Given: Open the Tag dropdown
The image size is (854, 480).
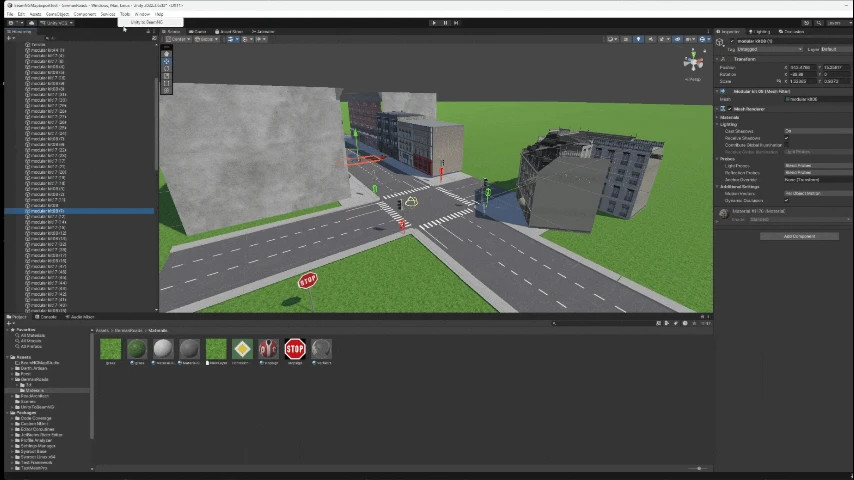Looking at the screenshot, I should pyautogui.click(x=769, y=49).
